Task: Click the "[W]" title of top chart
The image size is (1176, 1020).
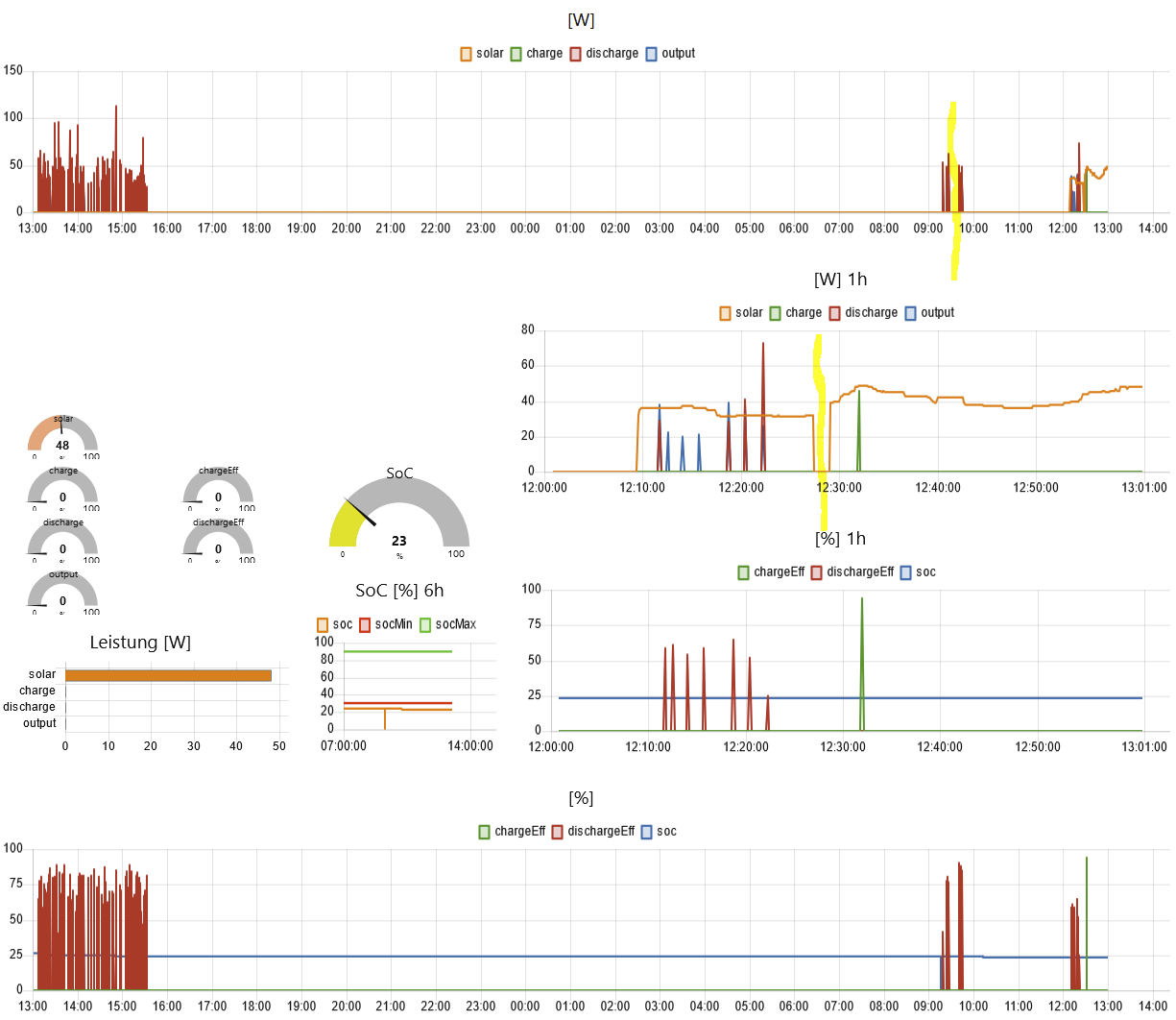Action: coord(582,20)
